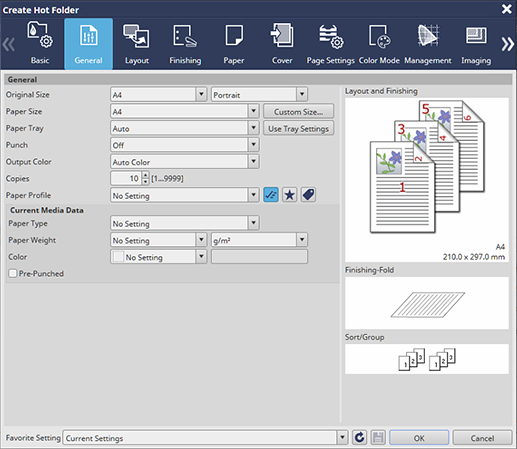
Task: Click the tag icon beside Paper Profile
Action: click(308, 195)
